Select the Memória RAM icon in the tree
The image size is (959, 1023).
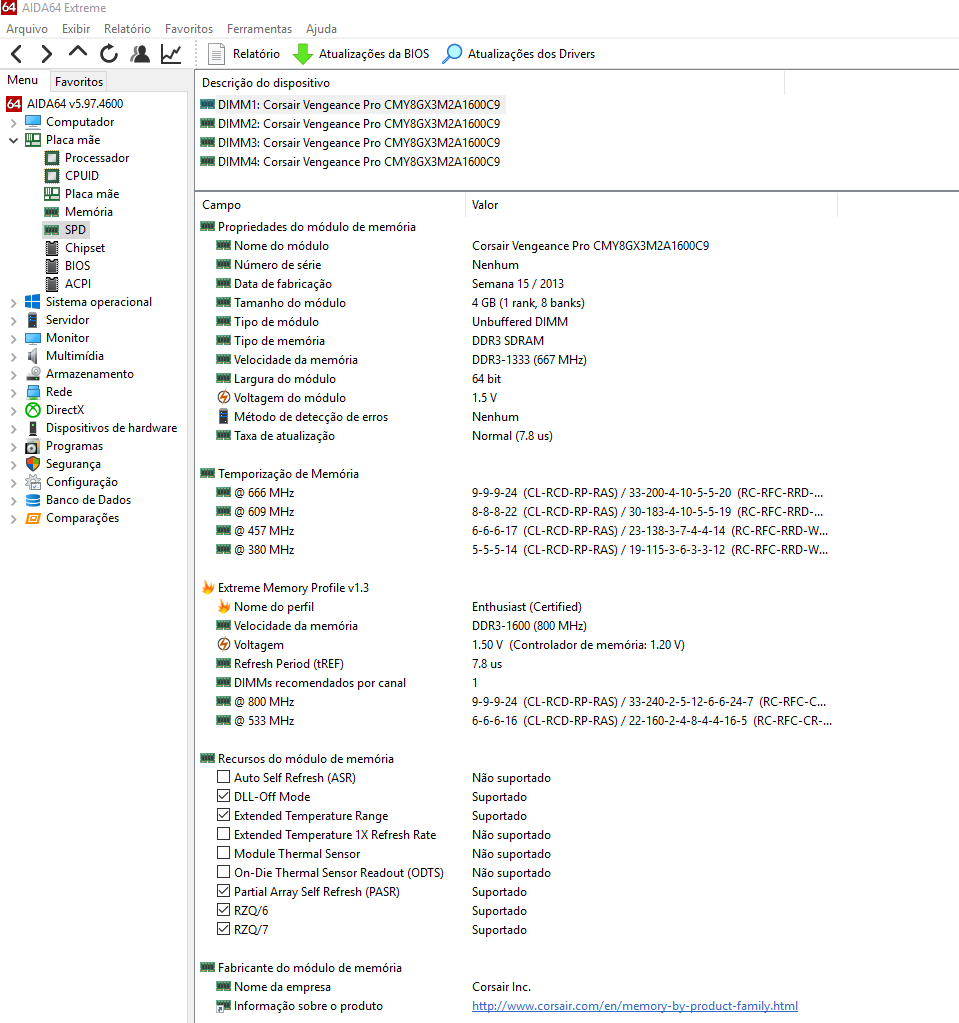(52, 212)
